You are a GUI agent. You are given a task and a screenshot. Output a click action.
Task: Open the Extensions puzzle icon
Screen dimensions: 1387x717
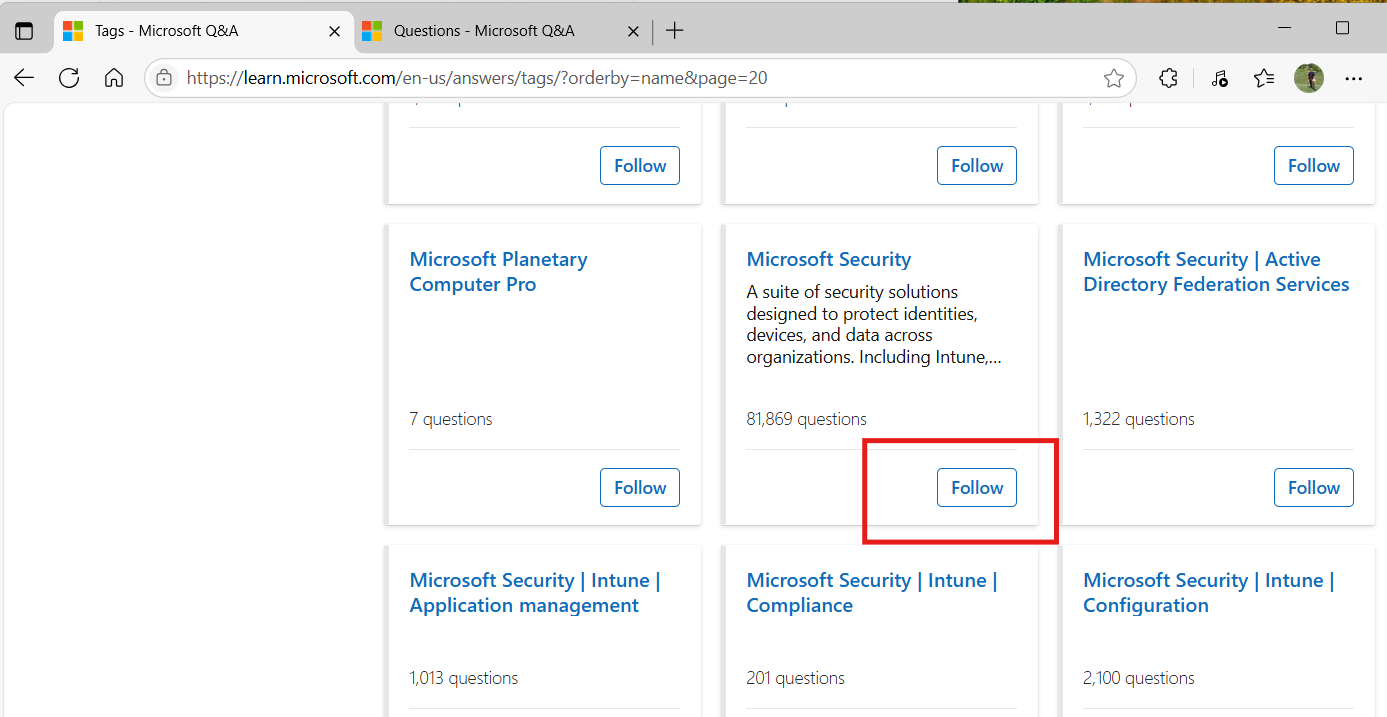[x=1168, y=78]
